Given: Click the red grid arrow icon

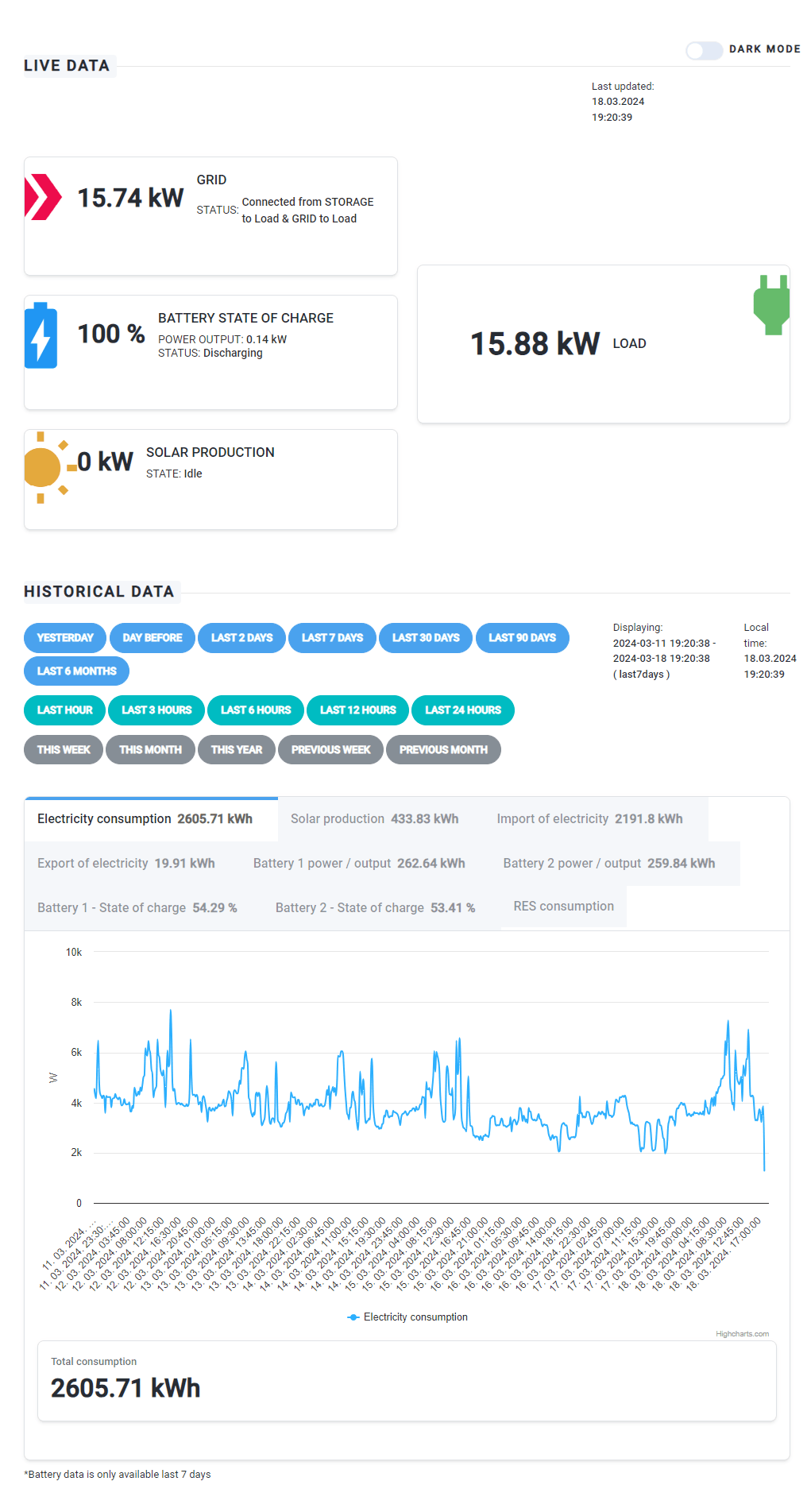Looking at the screenshot, I should click(x=43, y=197).
